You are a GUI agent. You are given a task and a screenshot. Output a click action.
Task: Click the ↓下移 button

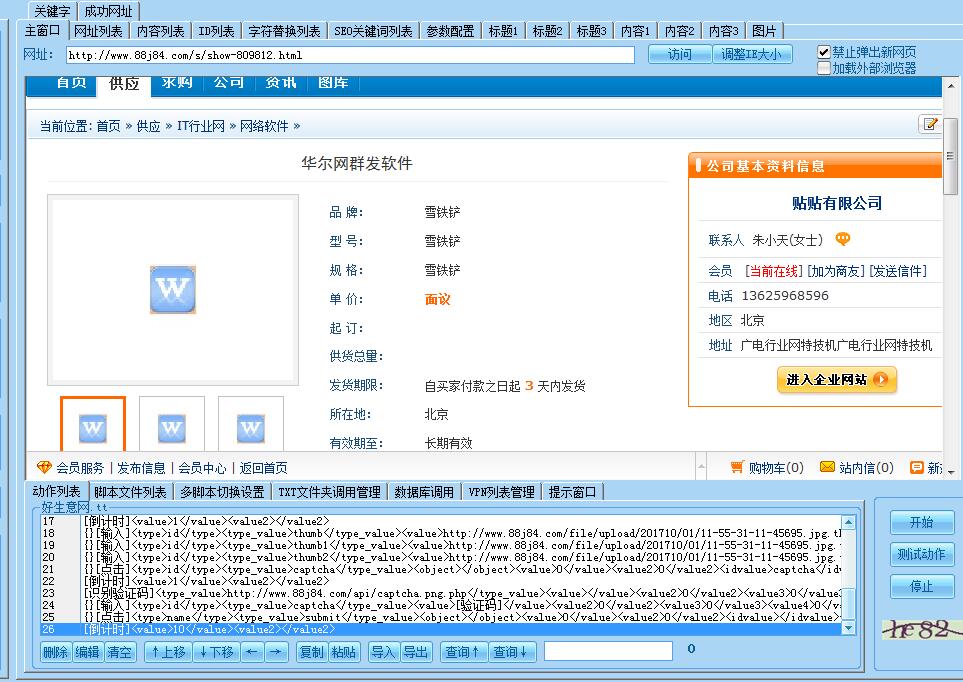click(216, 652)
